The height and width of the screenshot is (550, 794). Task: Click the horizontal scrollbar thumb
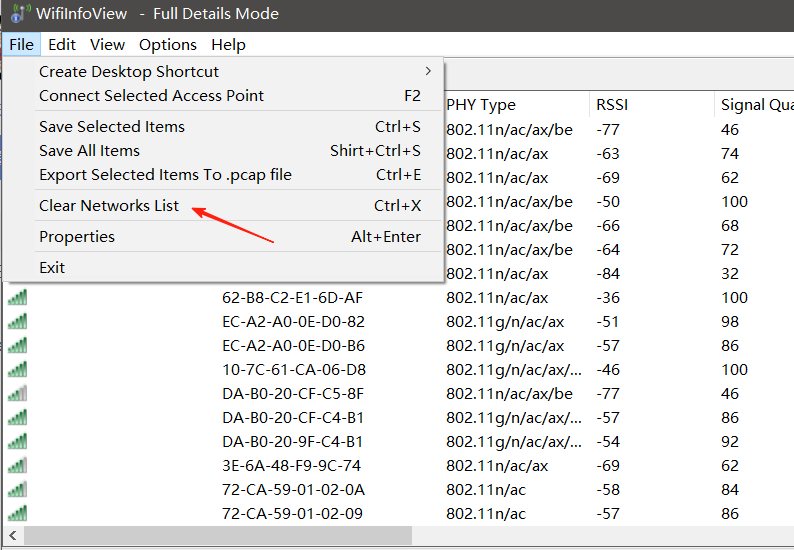[x=218, y=535]
